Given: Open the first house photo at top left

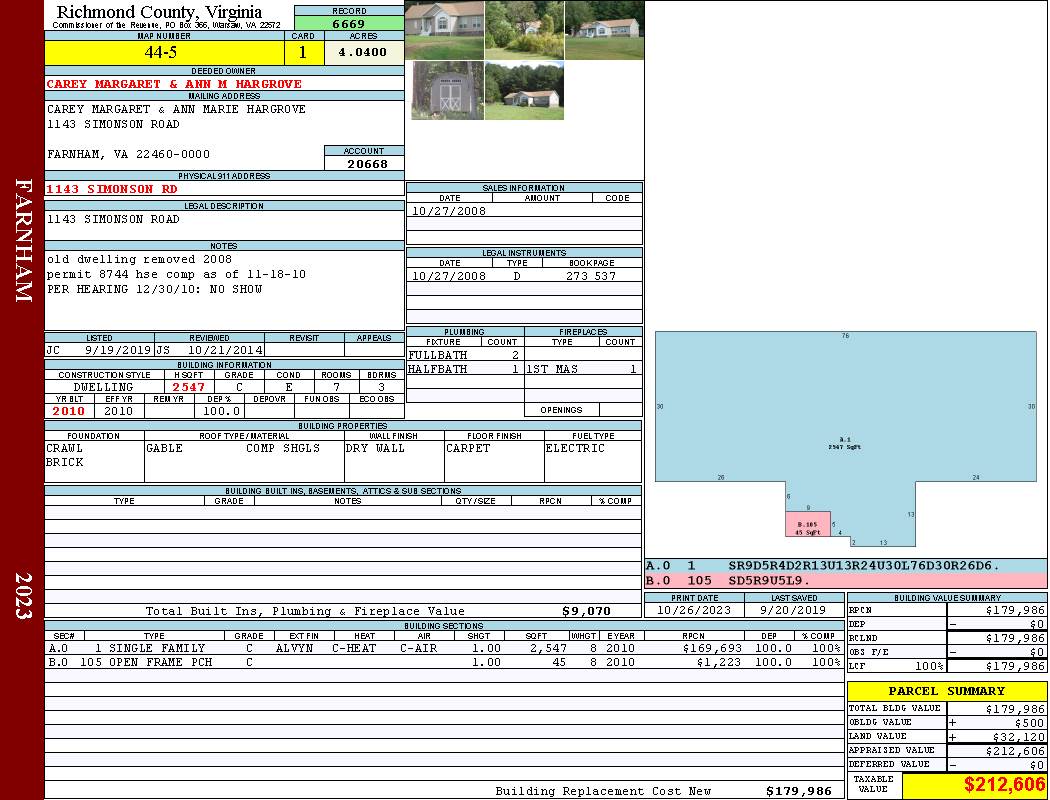Looking at the screenshot, I should coord(444,30).
